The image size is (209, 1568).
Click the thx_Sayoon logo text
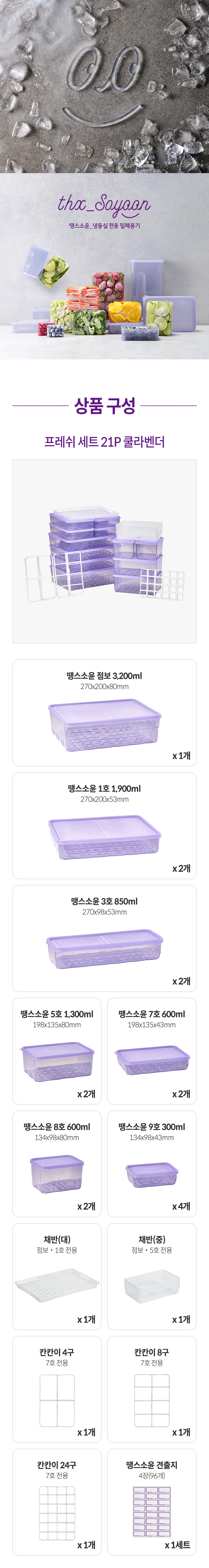click(104, 204)
